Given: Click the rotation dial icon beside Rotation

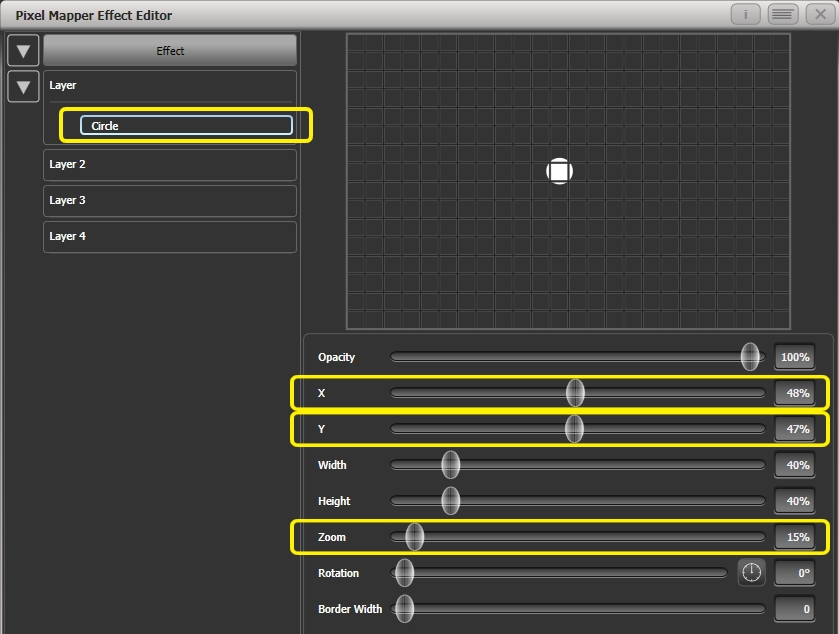Looking at the screenshot, I should click(x=751, y=573).
